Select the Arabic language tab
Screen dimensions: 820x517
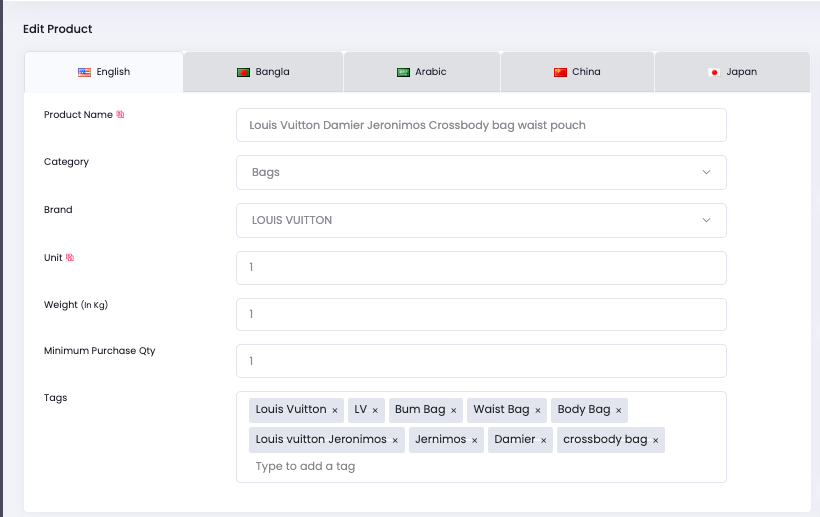tap(422, 72)
